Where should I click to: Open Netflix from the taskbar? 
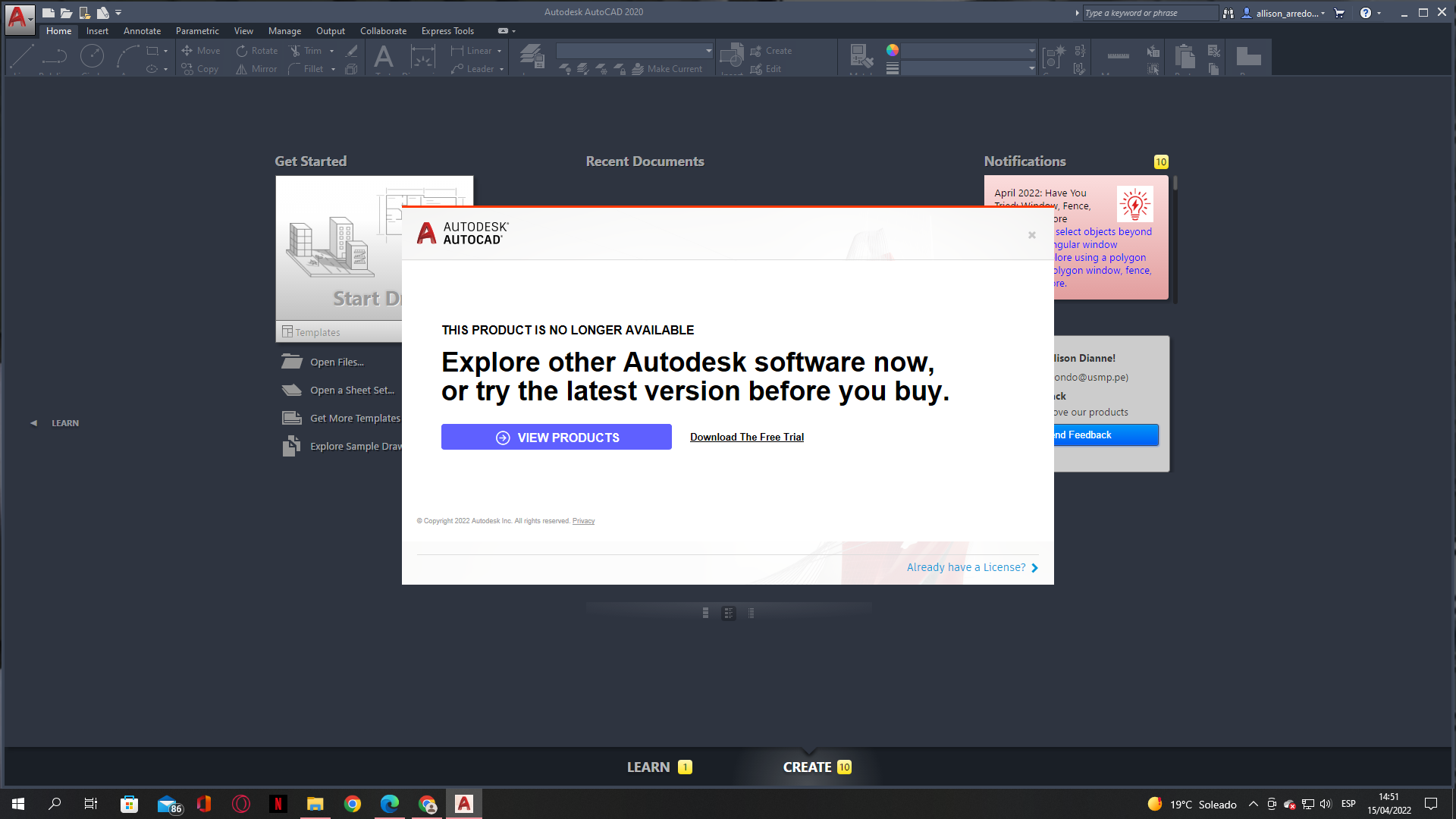(x=278, y=804)
